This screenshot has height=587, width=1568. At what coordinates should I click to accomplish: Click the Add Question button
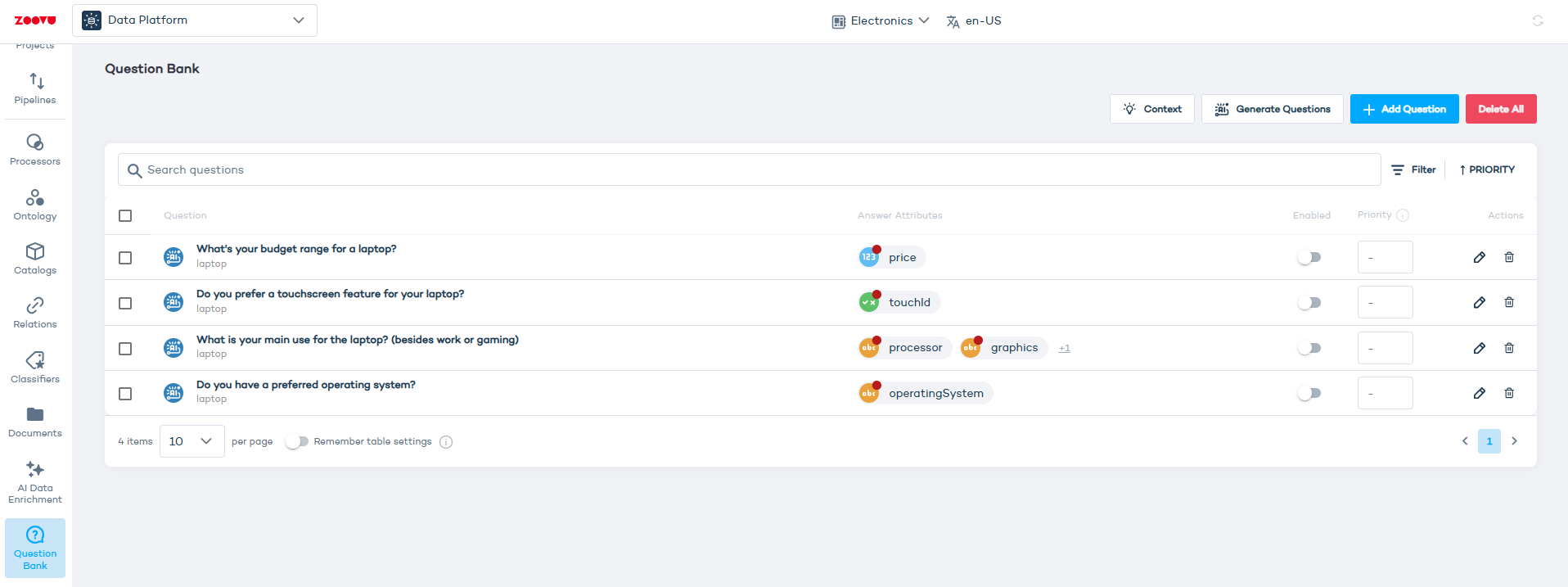click(x=1404, y=109)
